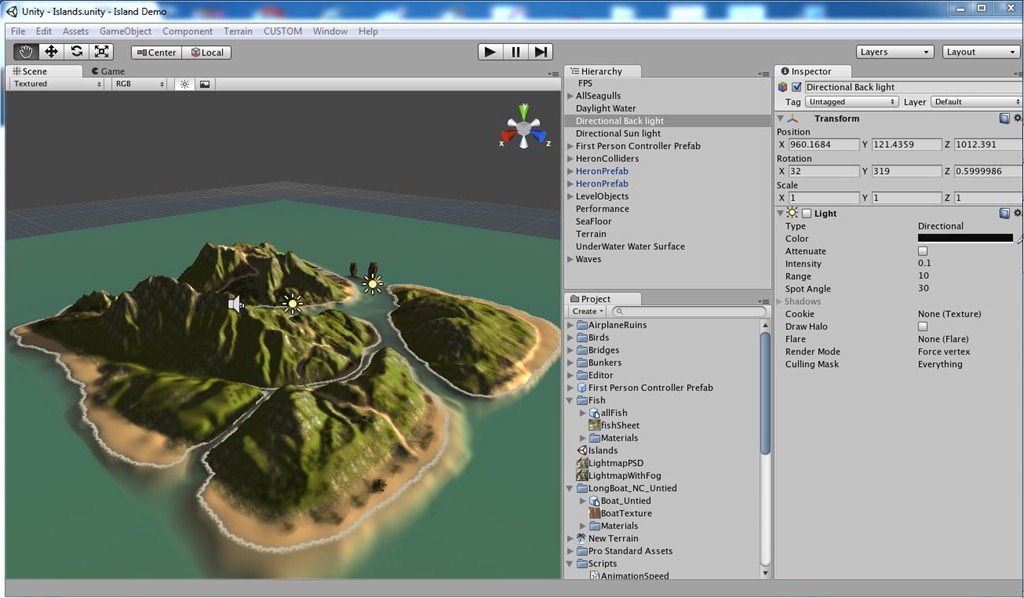Click the Step frame button
Viewport: 1024px width, 598px height.
click(x=541, y=52)
